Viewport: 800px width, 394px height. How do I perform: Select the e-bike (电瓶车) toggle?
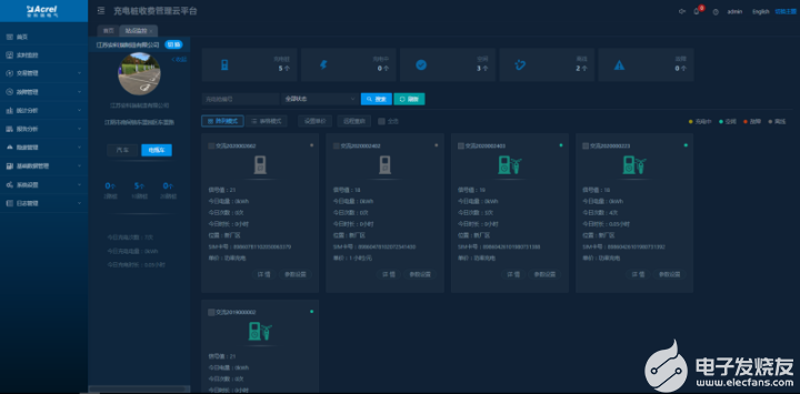(x=157, y=150)
